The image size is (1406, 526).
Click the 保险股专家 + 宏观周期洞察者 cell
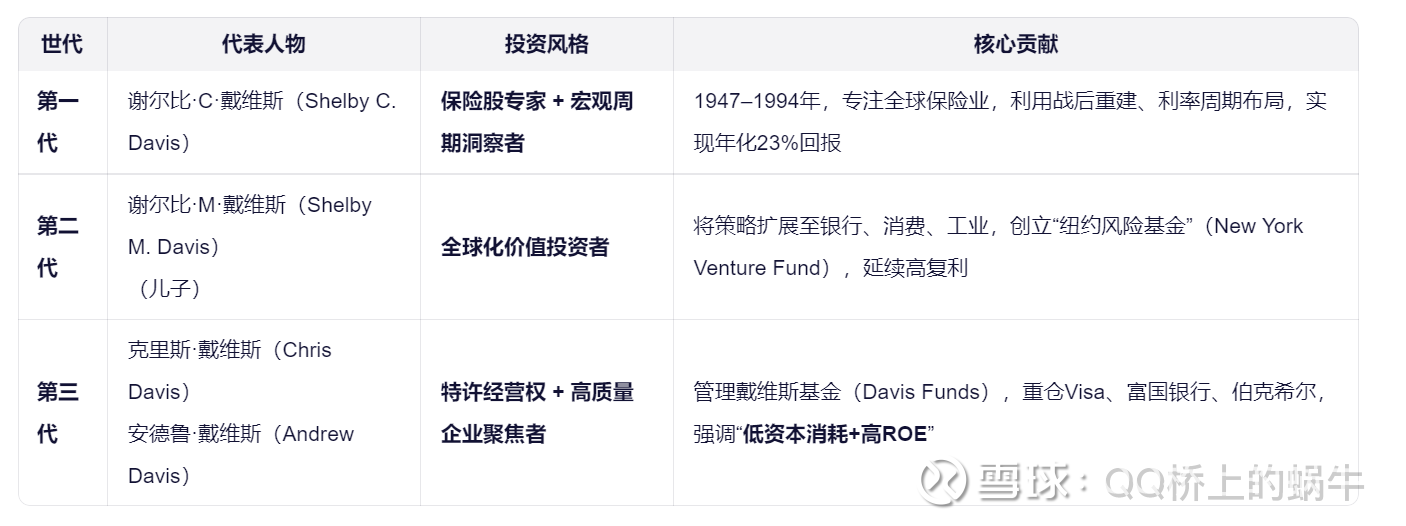(x=537, y=122)
